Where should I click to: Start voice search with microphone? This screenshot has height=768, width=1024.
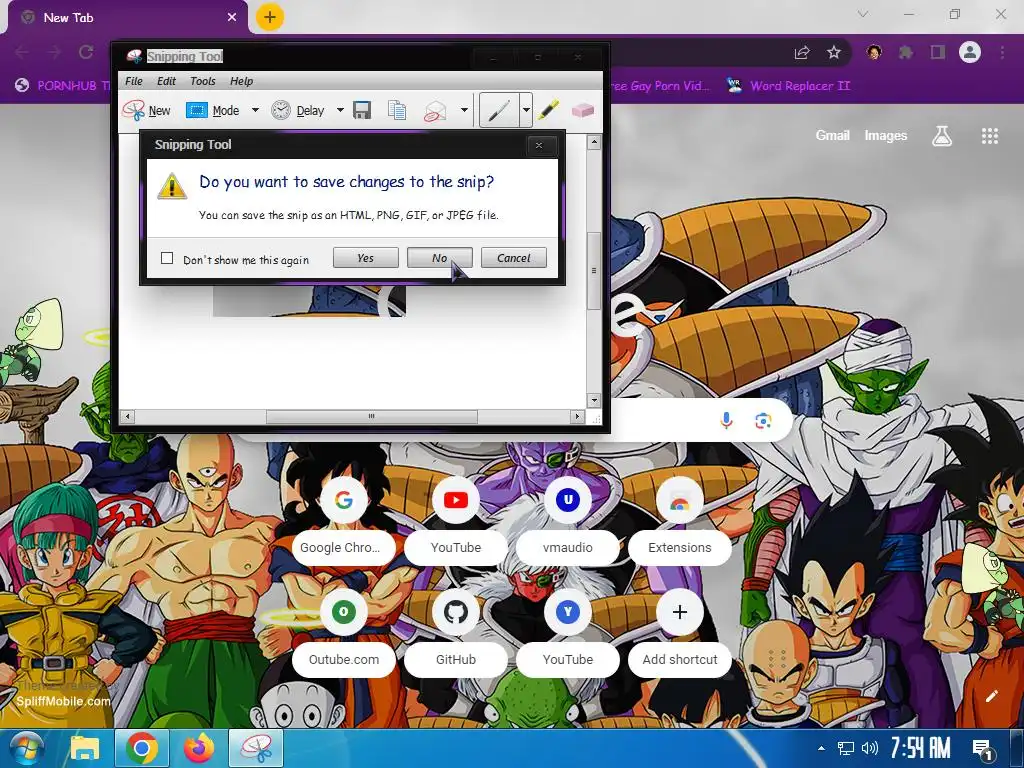726,421
